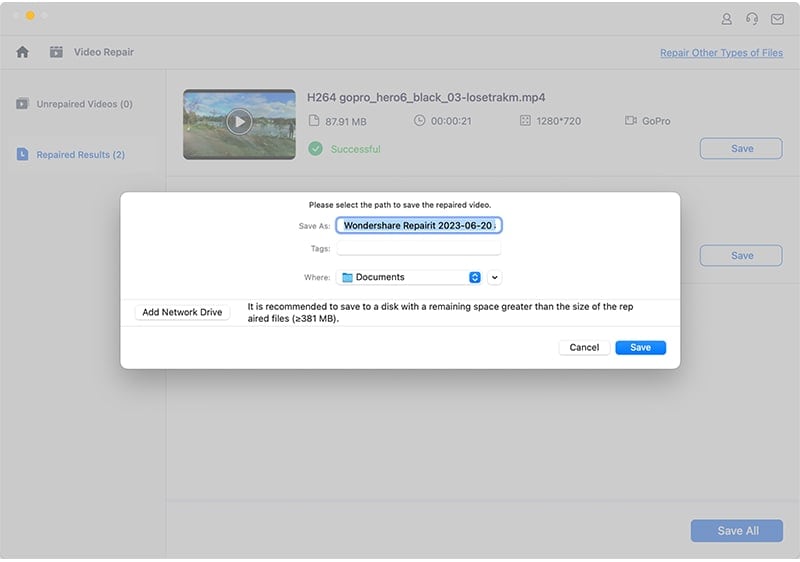
Task: Click the 87.91 MB size value
Action: [346, 121]
